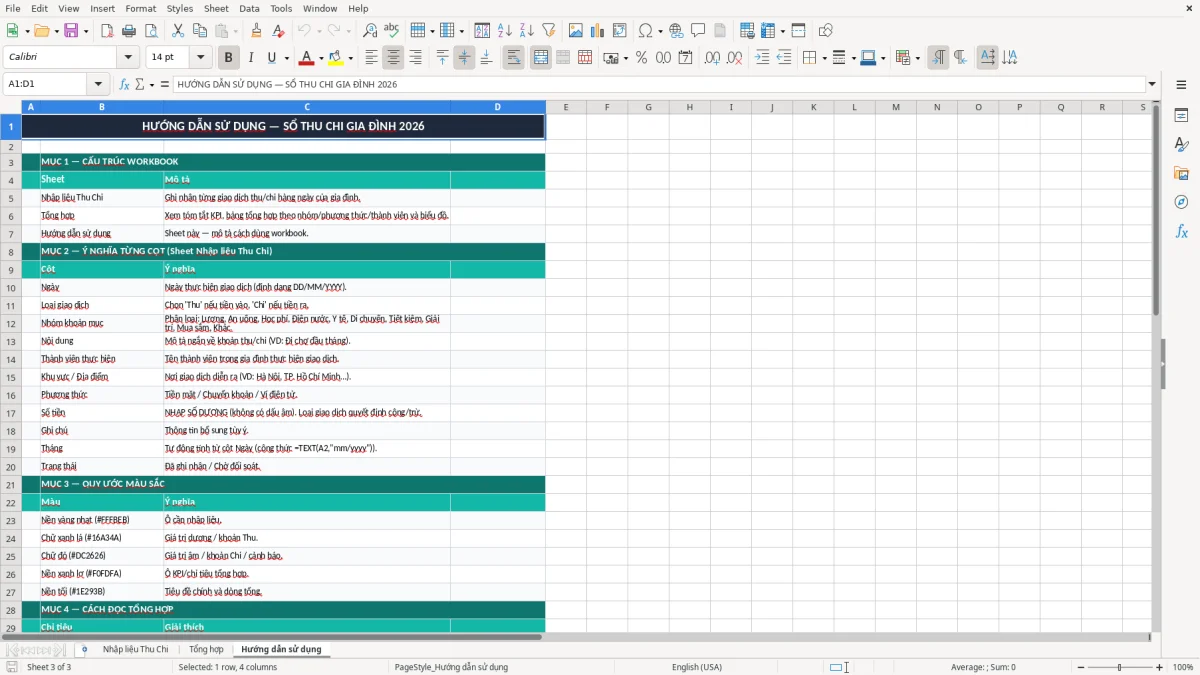Screen dimensions: 1200x675
Task: Toggle Merge and Center Cells button
Action: point(540,58)
